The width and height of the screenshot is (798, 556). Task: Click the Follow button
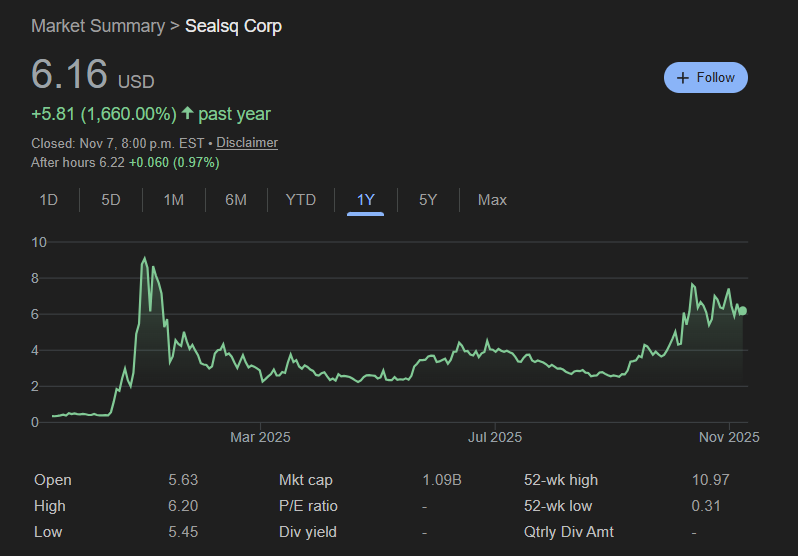tap(705, 77)
